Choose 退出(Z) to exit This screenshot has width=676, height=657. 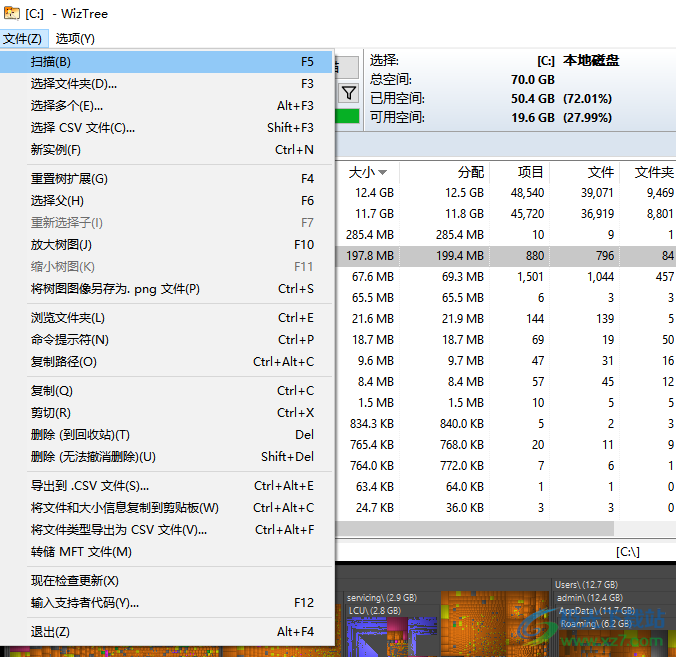pyautogui.click(x=166, y=632)
